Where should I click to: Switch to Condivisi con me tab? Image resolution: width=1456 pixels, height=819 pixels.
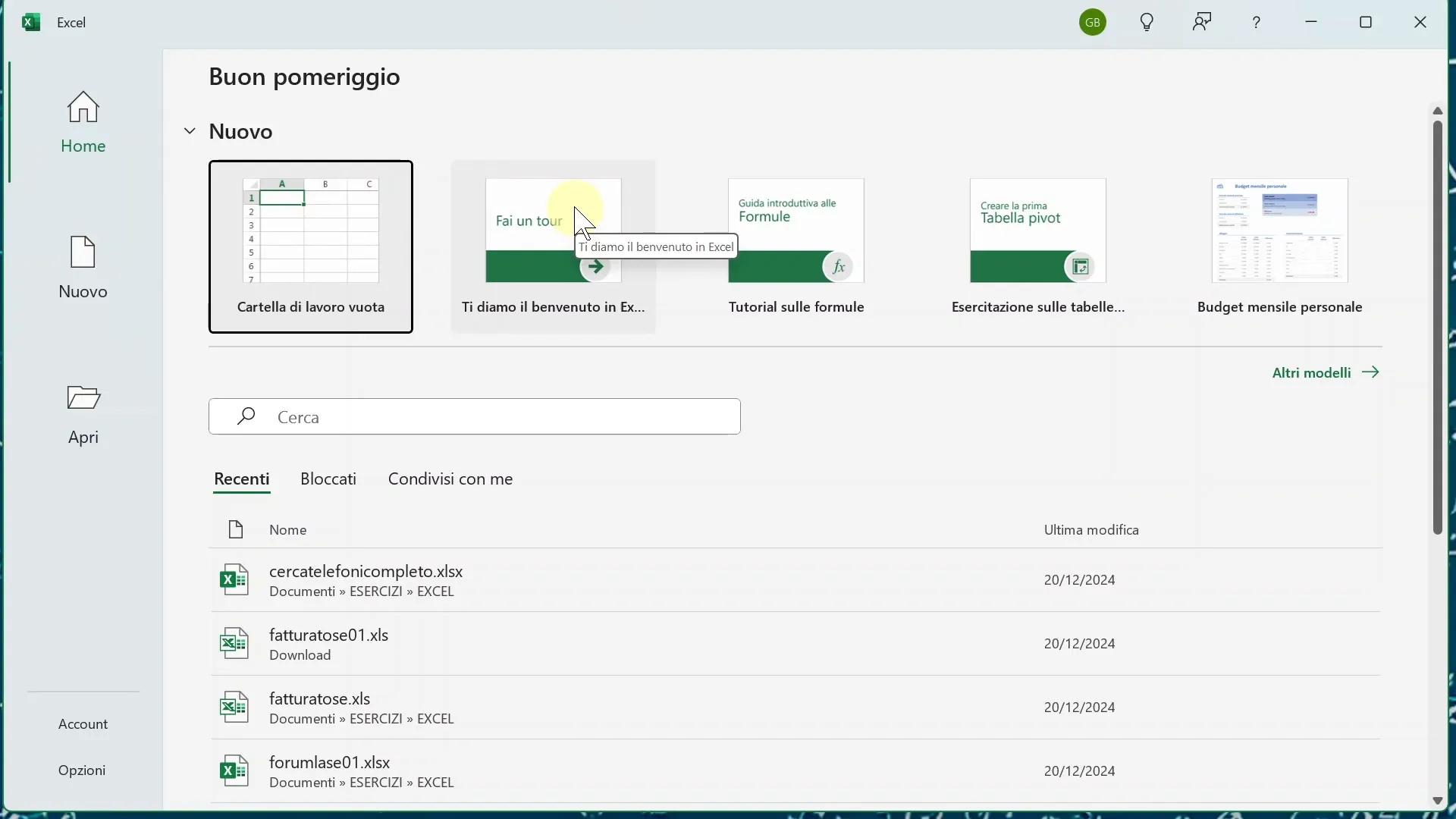451,480
